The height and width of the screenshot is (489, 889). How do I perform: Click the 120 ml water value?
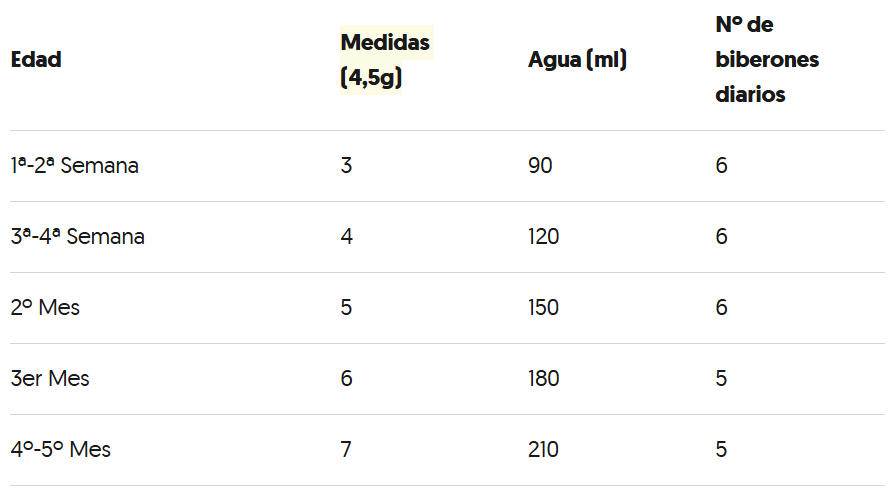[x=544, y=237]
